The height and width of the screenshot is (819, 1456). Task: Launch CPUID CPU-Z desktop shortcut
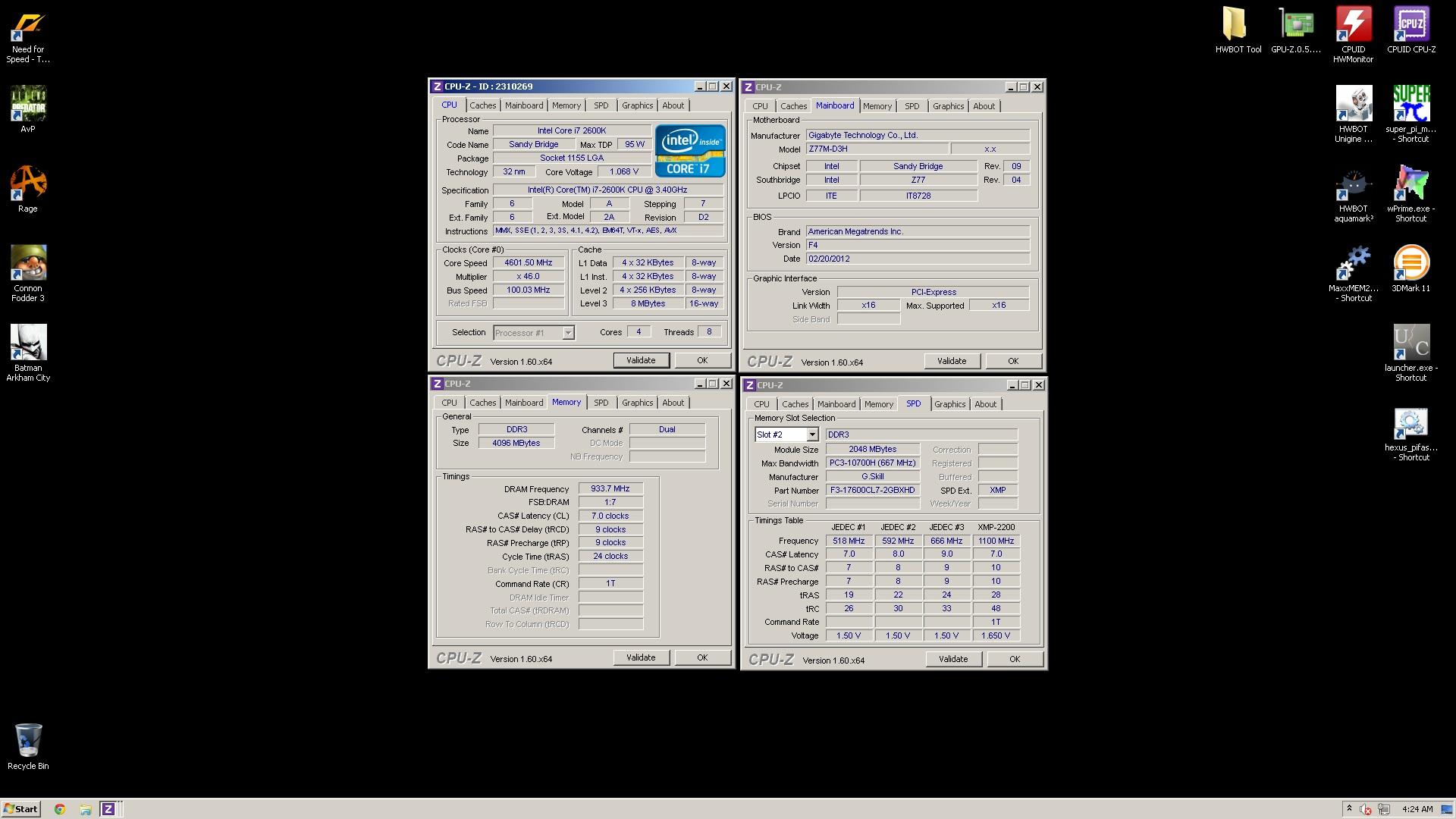[1411, 30]
